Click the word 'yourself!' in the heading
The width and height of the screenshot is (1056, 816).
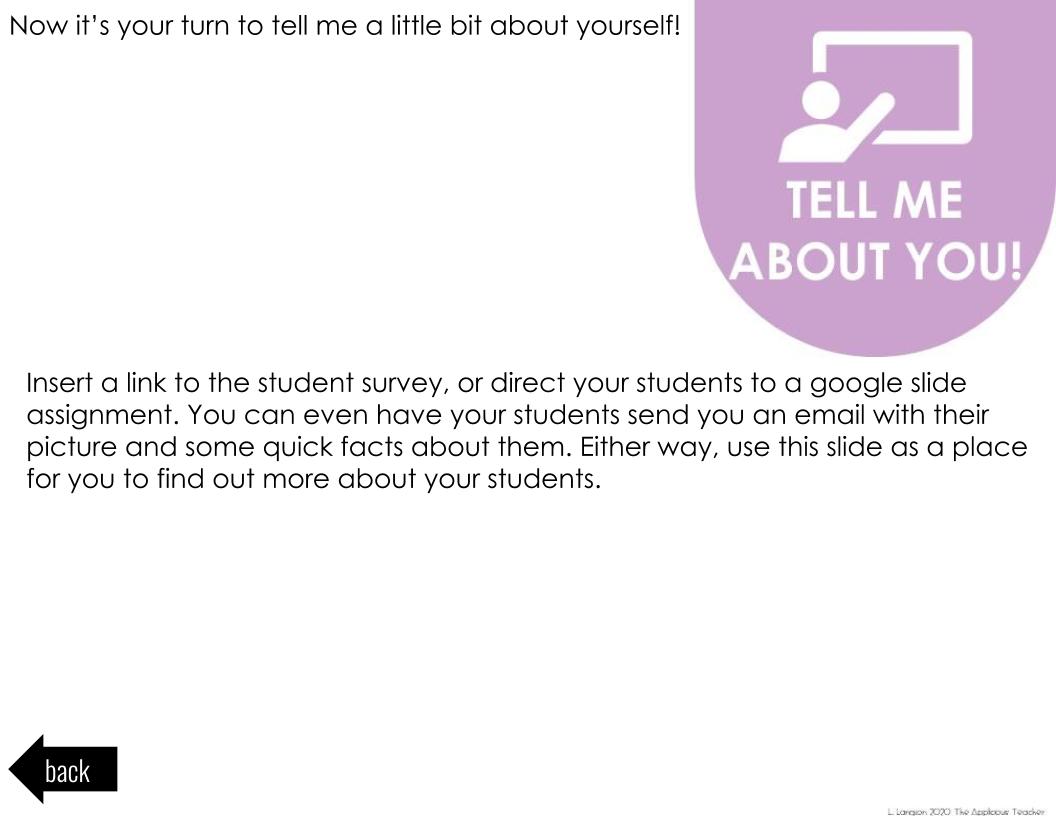click(x=628, y=26)
